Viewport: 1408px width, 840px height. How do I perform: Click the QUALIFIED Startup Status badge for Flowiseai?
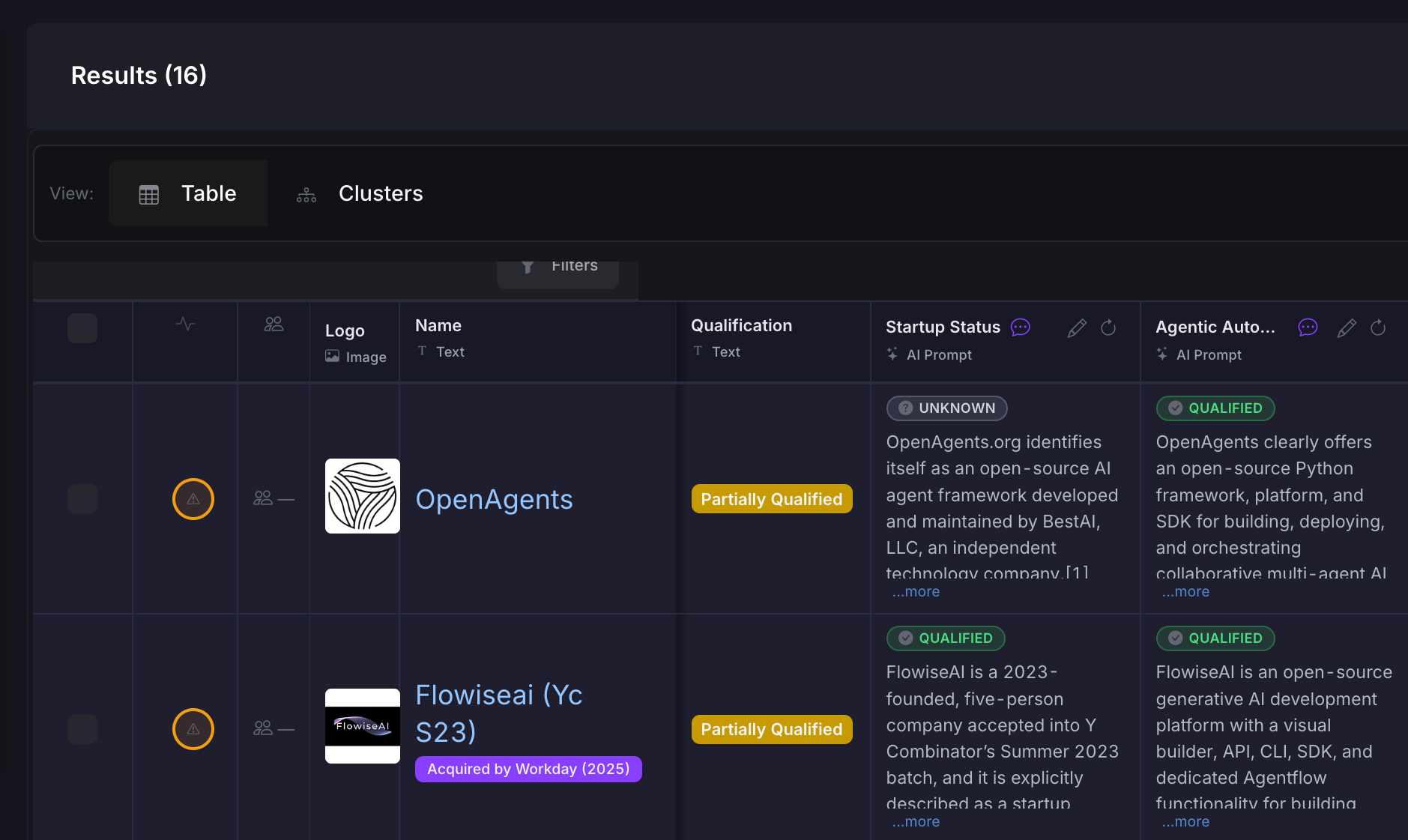click(x=946, y=638)
